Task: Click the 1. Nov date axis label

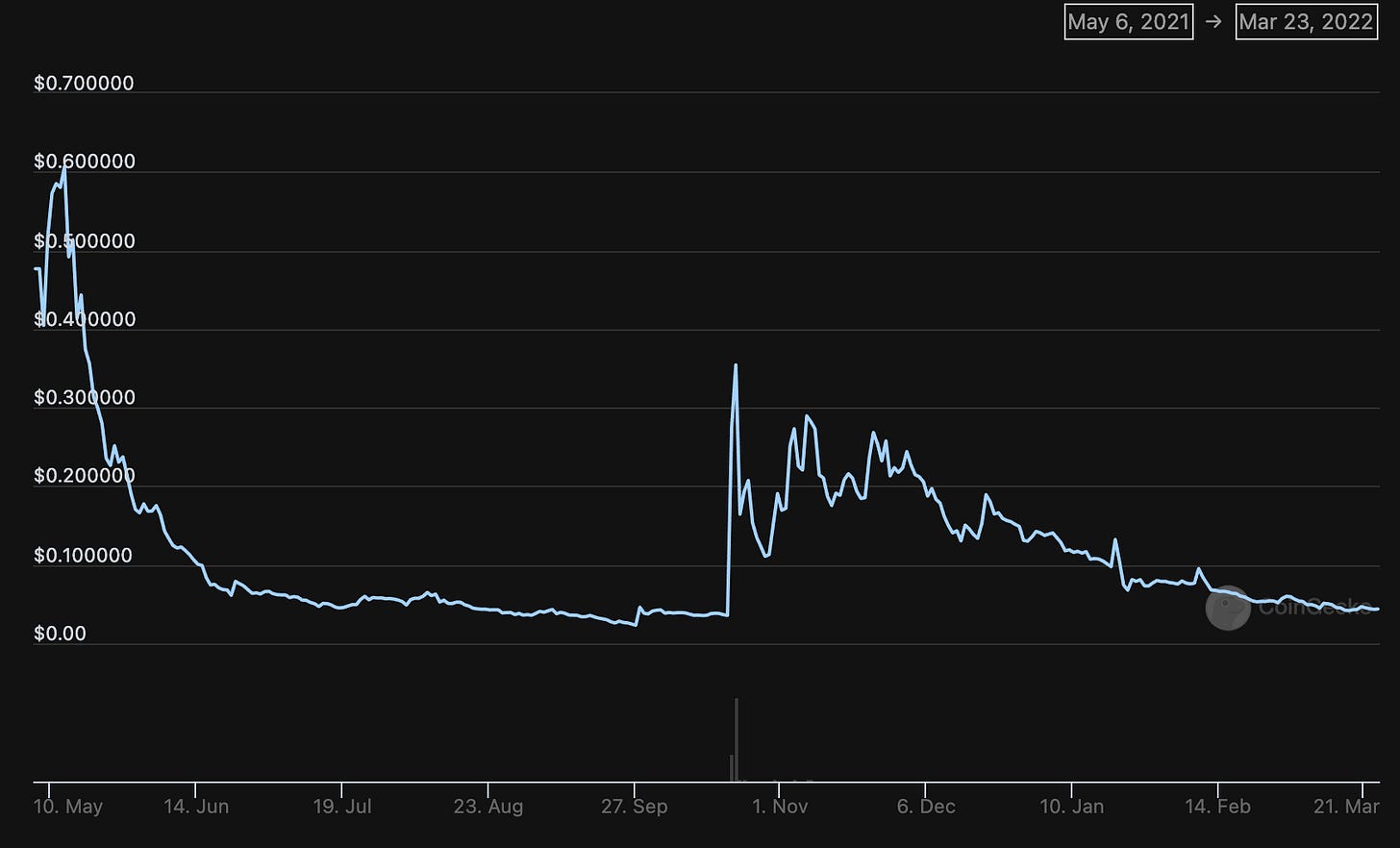Action: click(x=780, y=807)
